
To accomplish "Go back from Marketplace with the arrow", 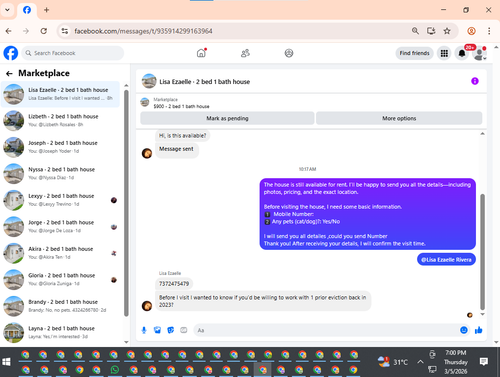I will click(x=9, y=73).
